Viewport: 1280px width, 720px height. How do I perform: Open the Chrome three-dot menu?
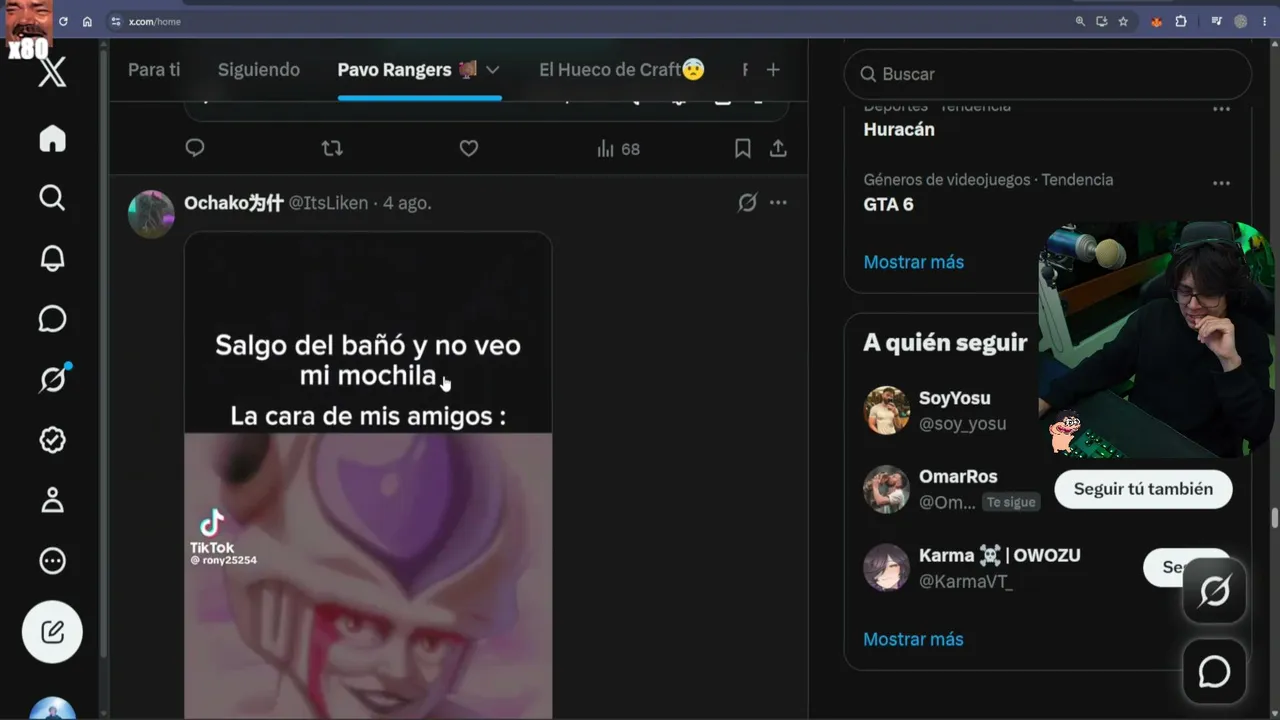coord(1265,21)
